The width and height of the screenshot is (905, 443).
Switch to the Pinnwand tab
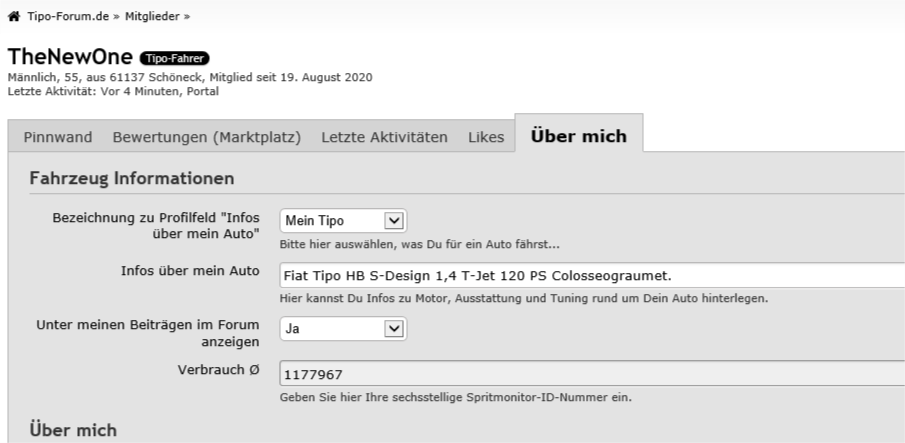point(58,137)
